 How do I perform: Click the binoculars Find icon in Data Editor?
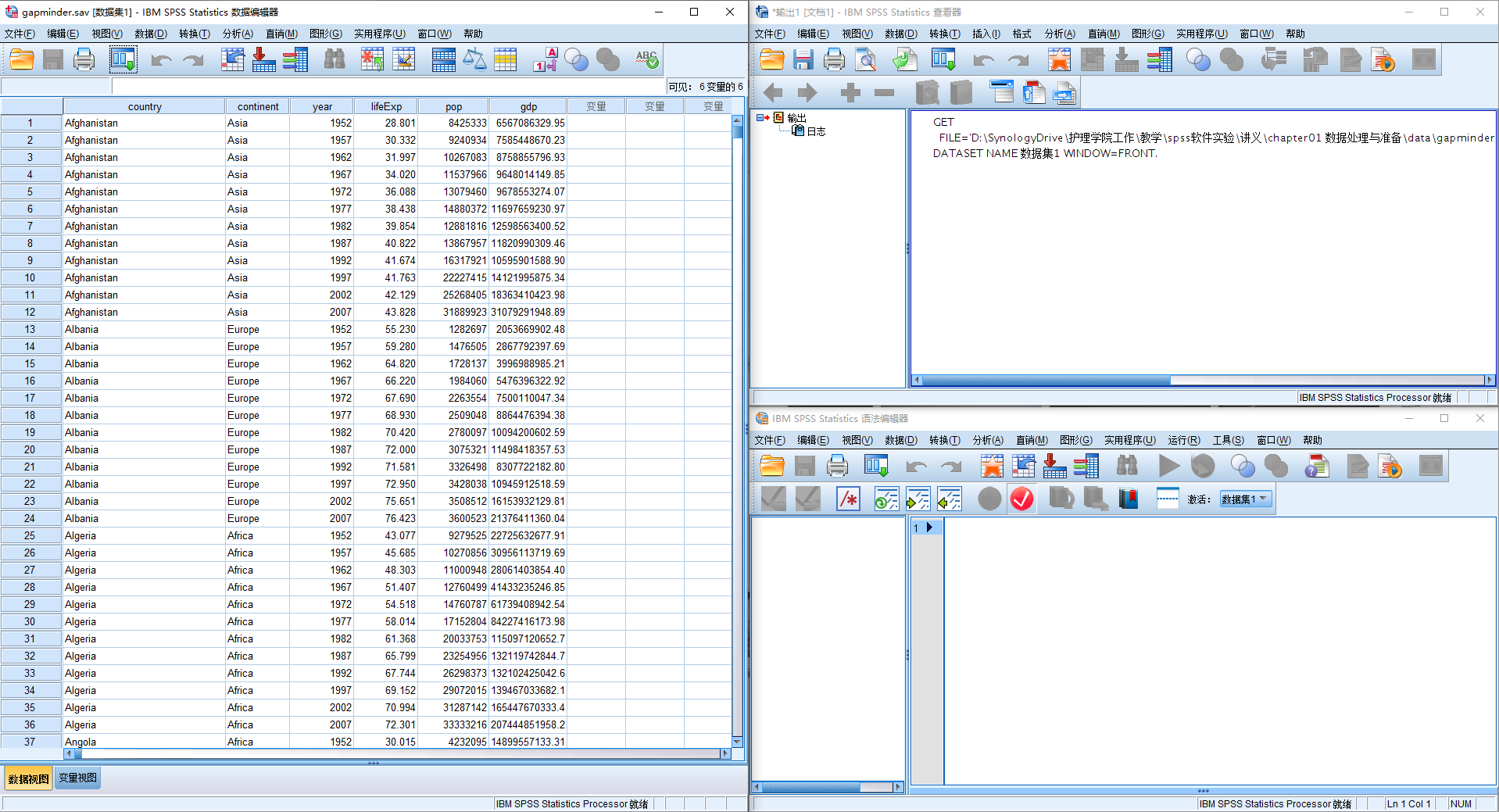[x=335, y=59]
